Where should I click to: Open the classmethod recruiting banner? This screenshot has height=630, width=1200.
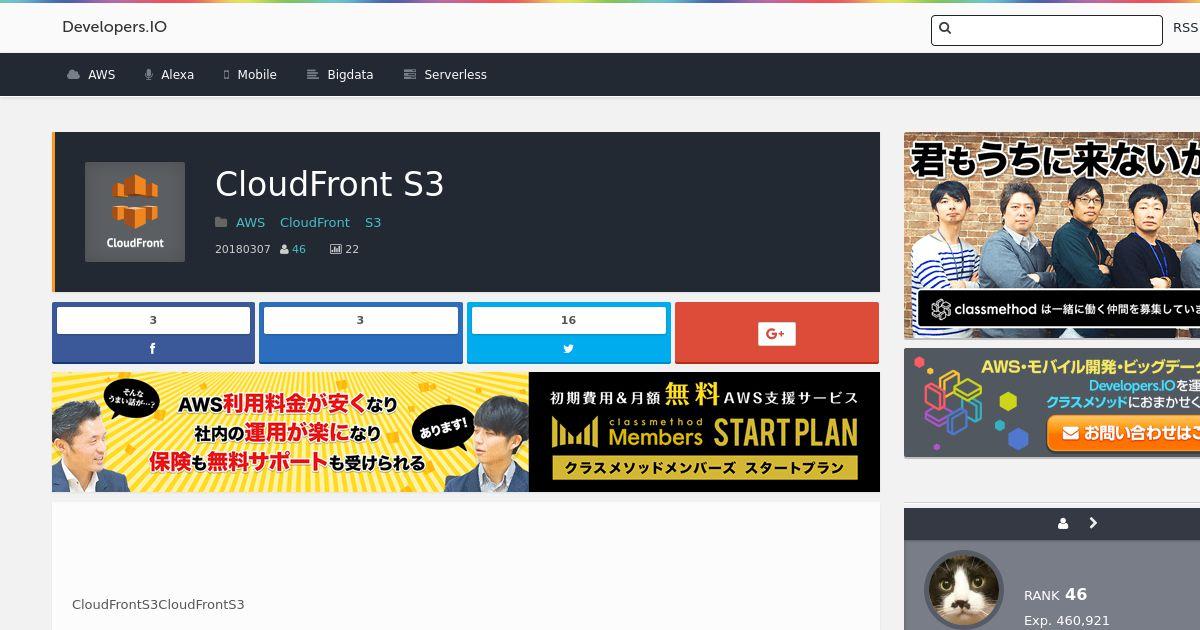(1052, 235)
